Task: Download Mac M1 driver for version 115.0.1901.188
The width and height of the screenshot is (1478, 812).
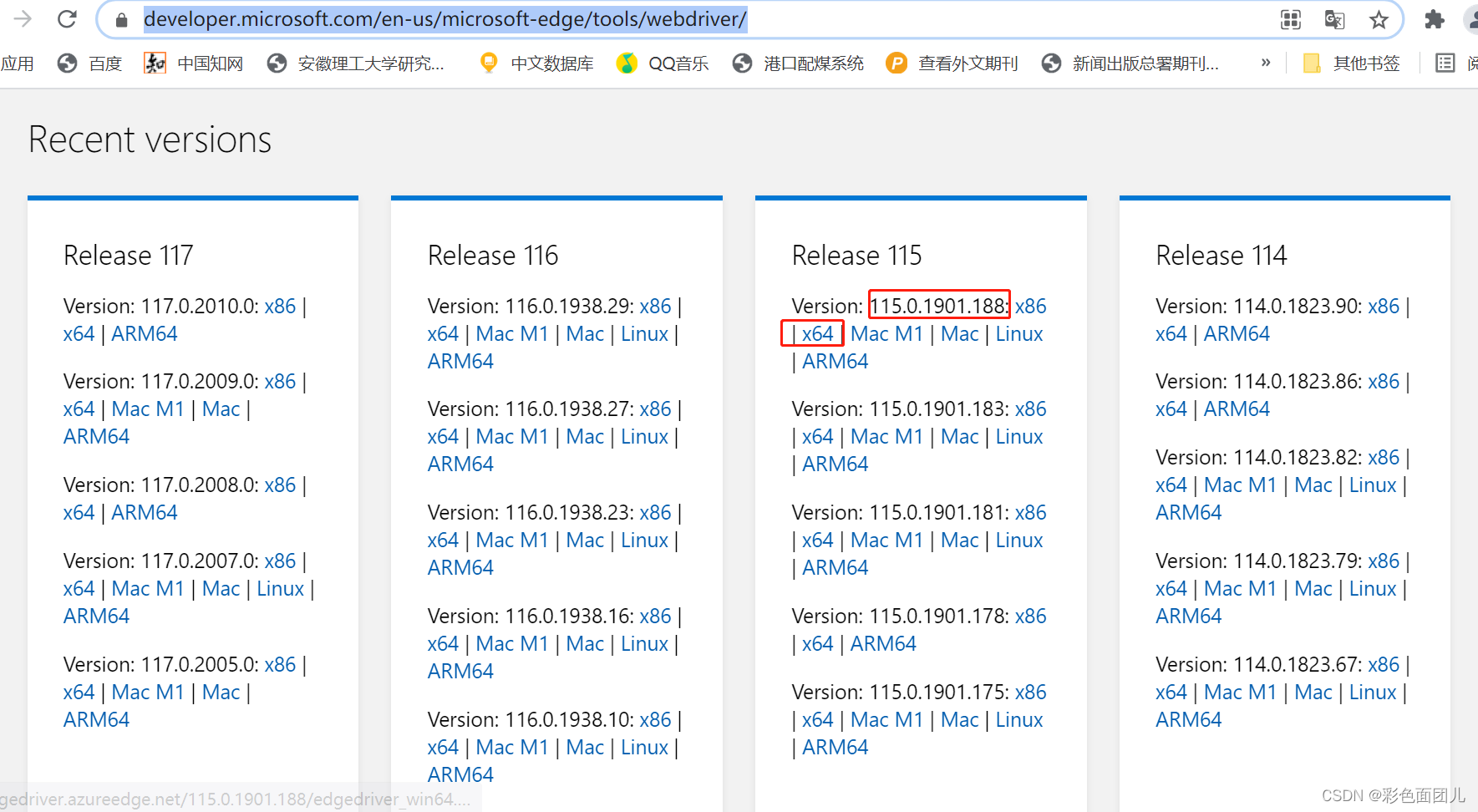Action: 886,334
